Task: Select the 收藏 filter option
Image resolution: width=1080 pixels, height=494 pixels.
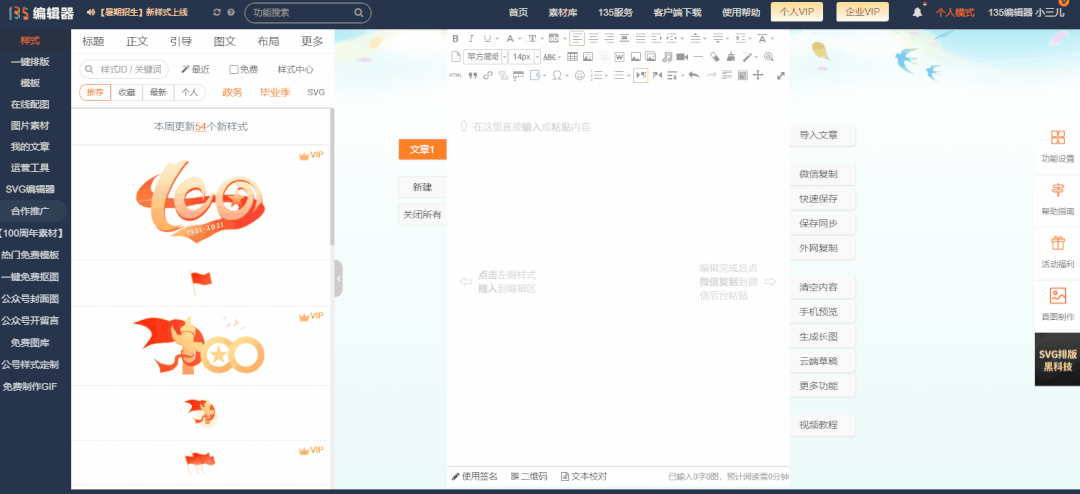Action: [127, 92]
